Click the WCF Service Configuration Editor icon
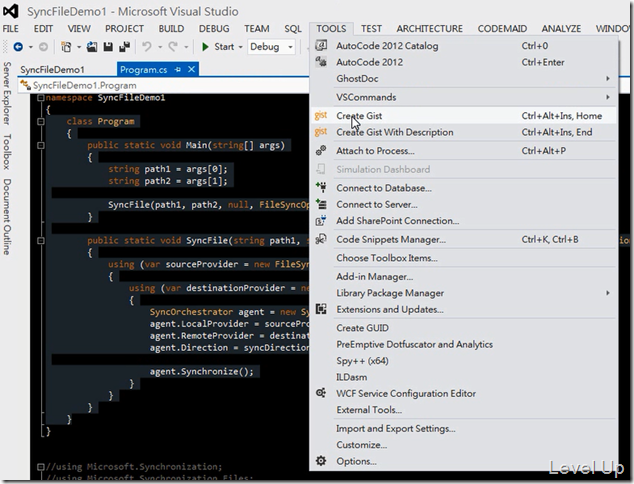This screenshot has width=634, height=484. [x=321, y=393]
